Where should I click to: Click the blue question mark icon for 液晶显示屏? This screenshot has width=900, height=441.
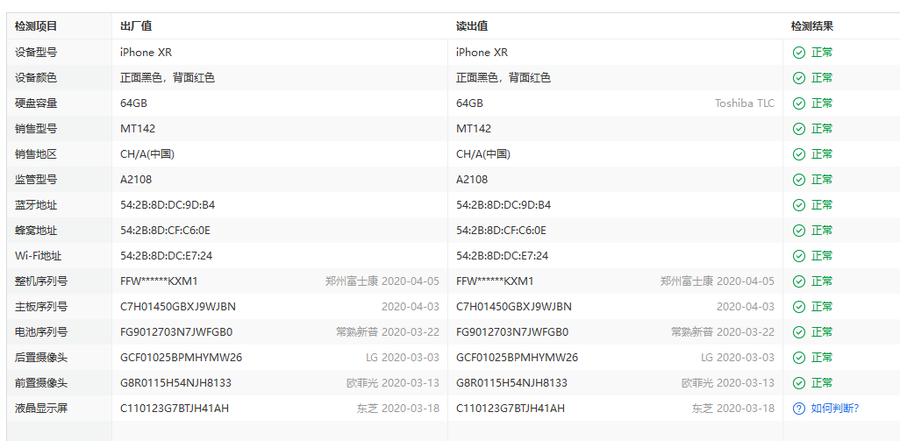coord(799,408)
